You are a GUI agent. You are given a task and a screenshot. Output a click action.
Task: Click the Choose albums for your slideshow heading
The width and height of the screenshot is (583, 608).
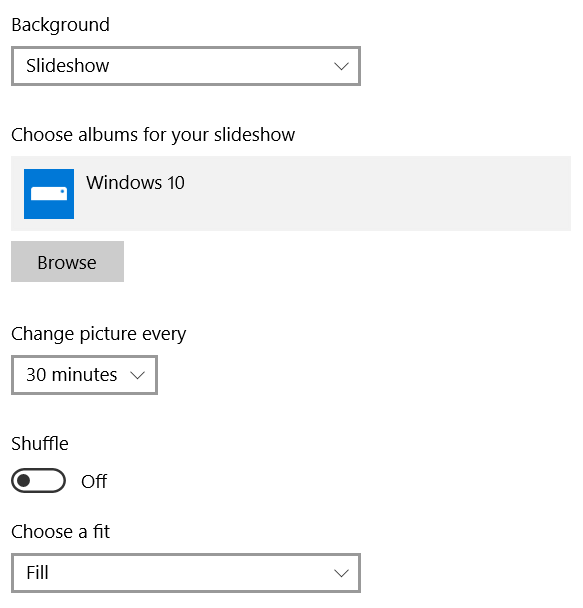pos(153,135)
